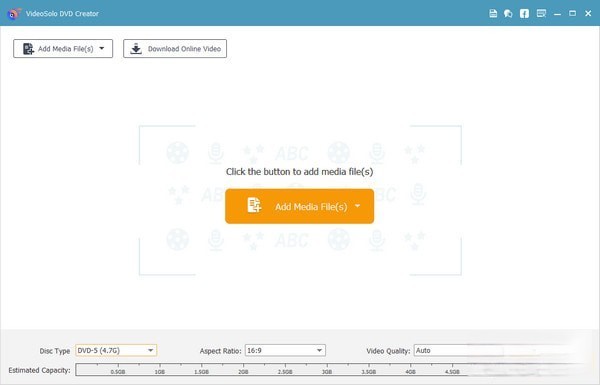
Task: Open the chat support bubbles icon
Action: [508, 13]
